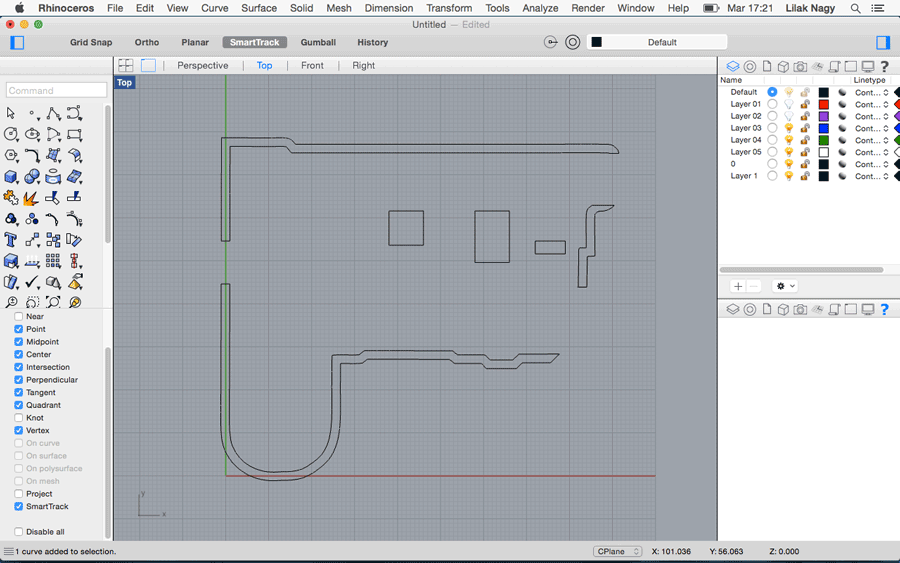Click the blue question mark Help icon
900x563 pixels.
[x=885, y=309]
